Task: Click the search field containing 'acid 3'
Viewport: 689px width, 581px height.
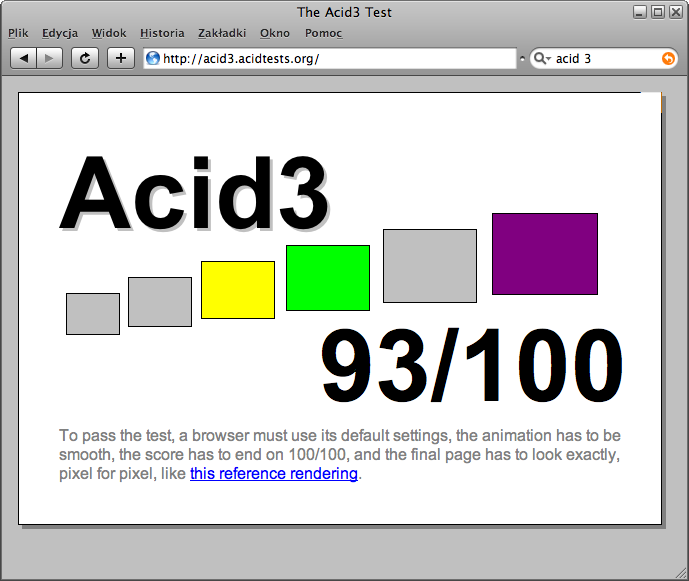Action: (x=604, y=58)
